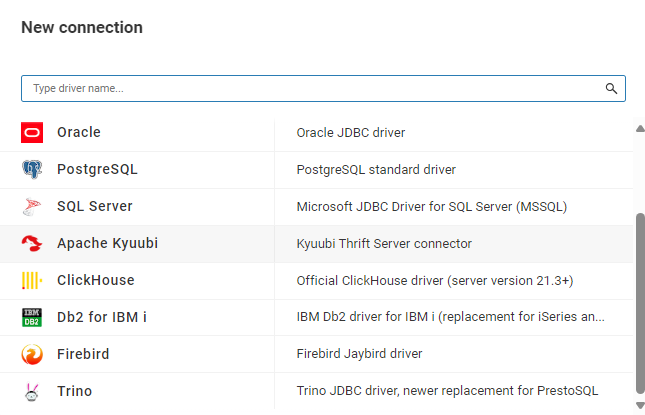Pick the SQL Server driver label

click(x=95, y=206)
